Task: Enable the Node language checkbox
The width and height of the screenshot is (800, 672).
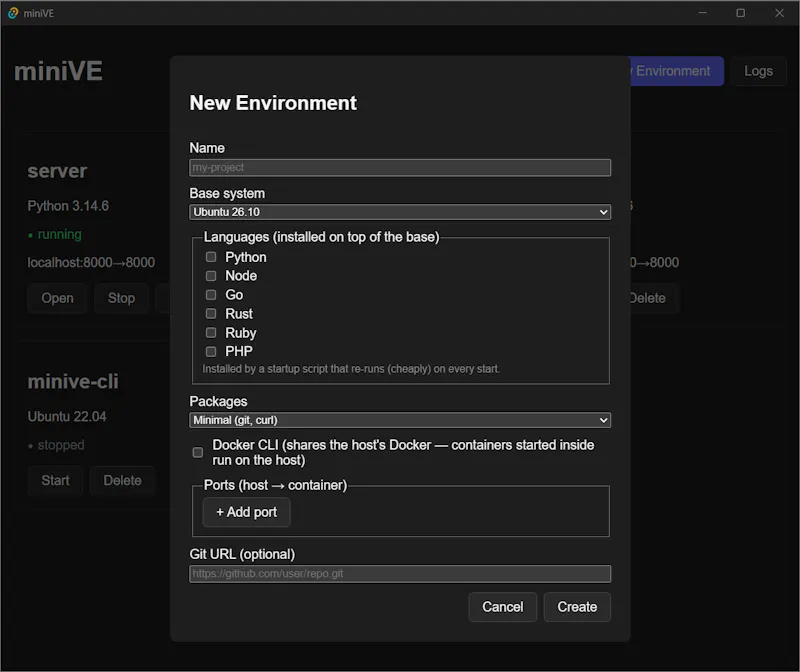Action: coord(211,276)
